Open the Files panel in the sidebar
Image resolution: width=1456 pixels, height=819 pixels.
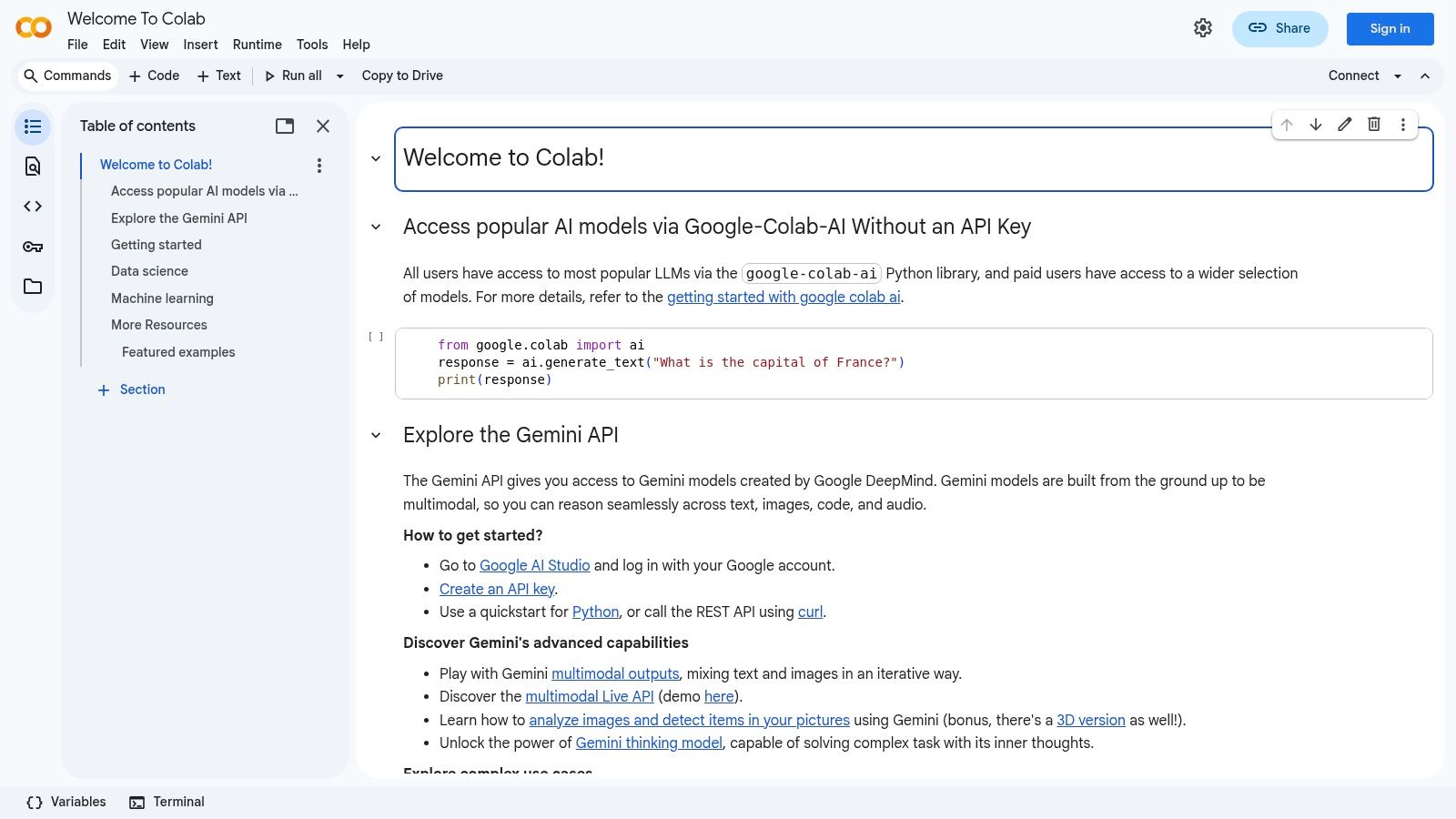[x=32, y=286]
